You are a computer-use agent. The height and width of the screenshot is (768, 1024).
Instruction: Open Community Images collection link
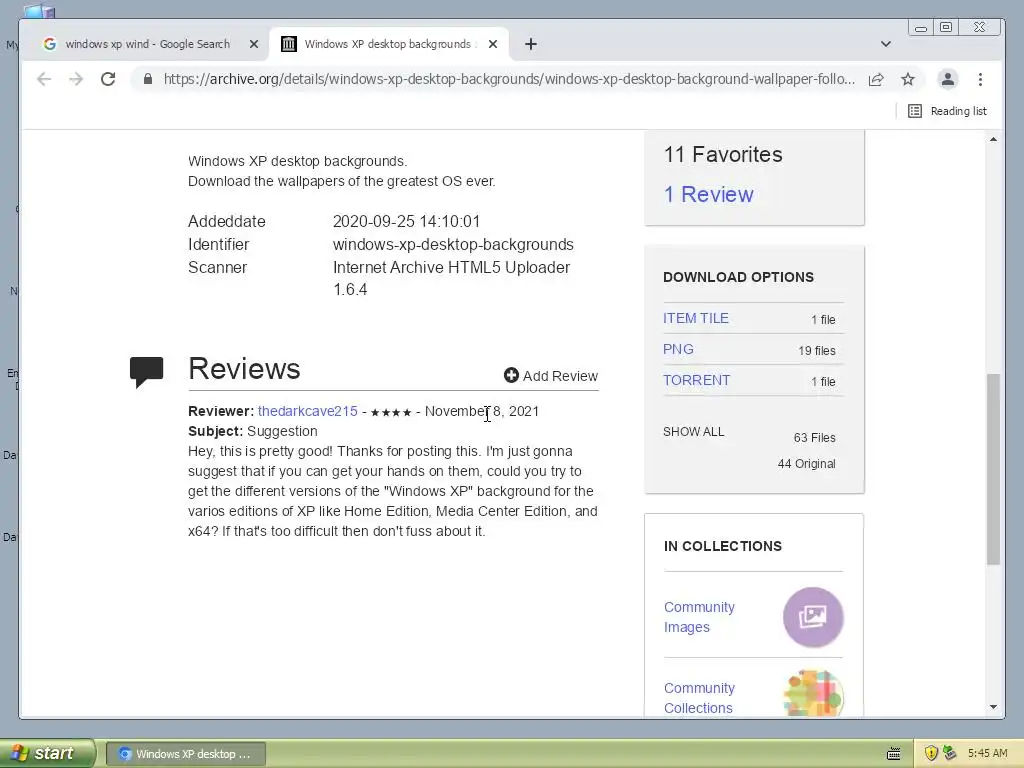click(699, 616)
